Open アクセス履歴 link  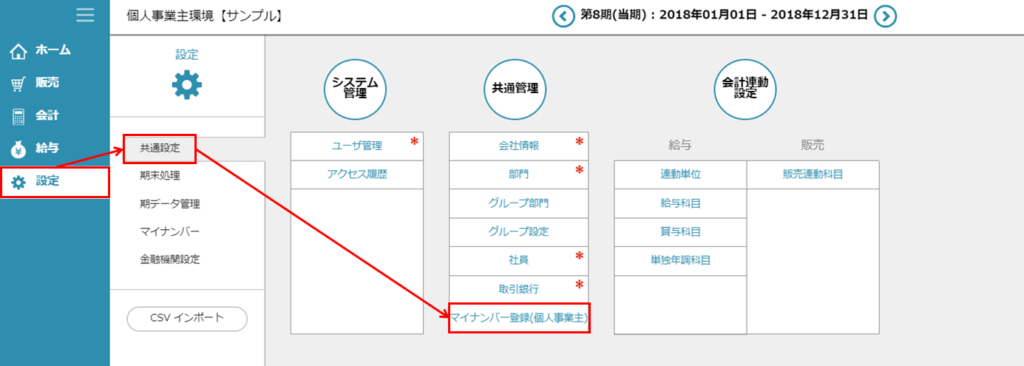tap(357, 175)
